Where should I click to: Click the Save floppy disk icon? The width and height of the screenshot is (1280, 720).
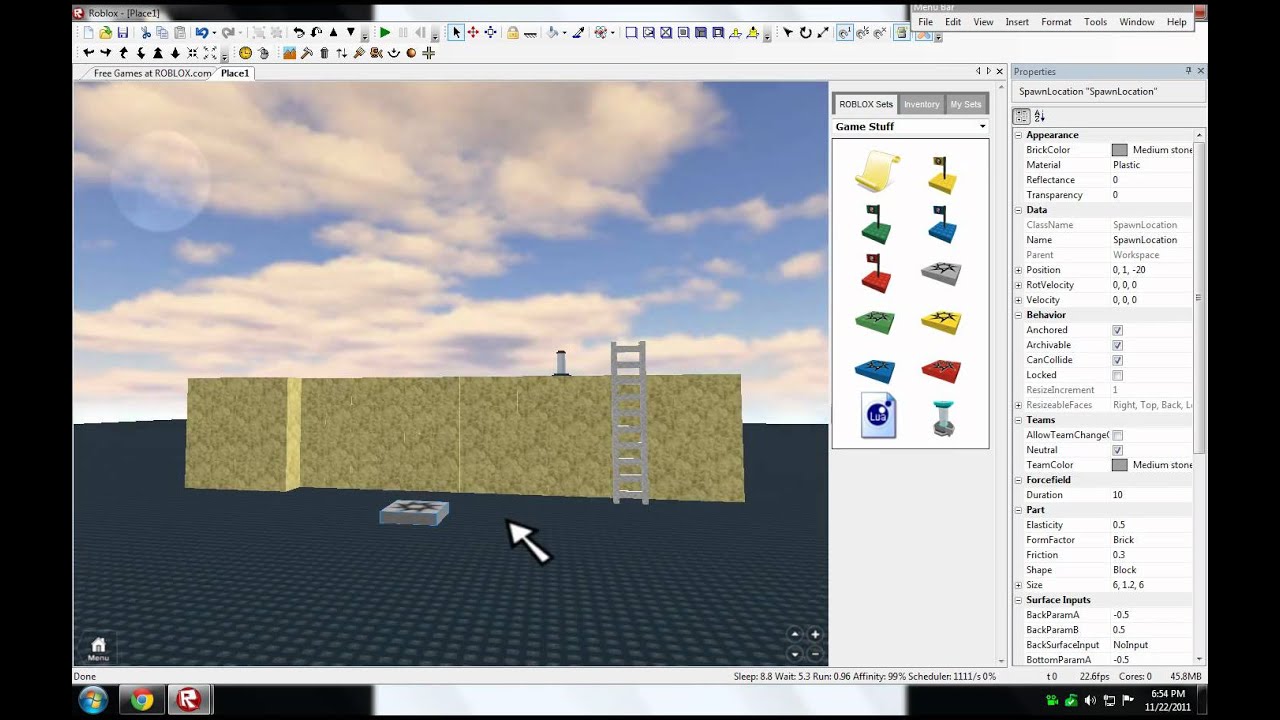point(123,33)
